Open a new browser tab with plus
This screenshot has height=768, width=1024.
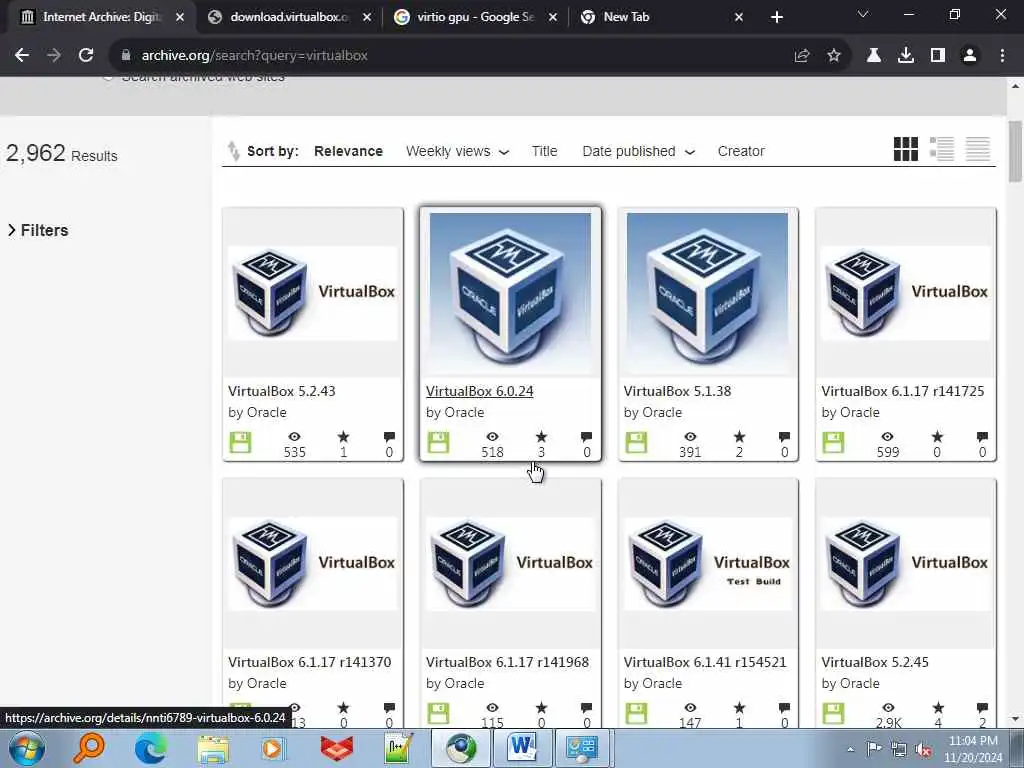pos(776,18)
